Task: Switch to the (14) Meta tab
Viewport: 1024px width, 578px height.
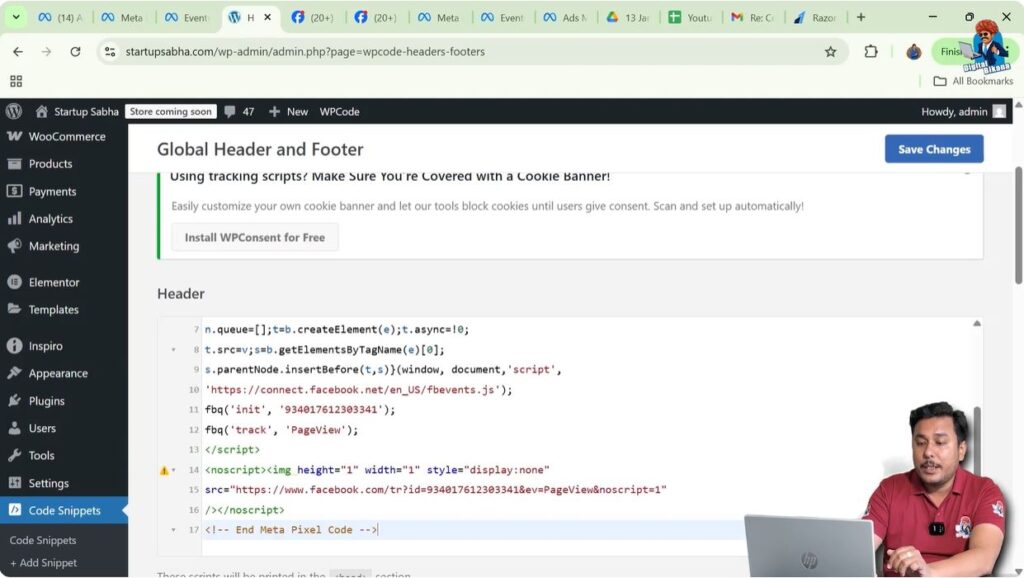Action: (60, 18)
